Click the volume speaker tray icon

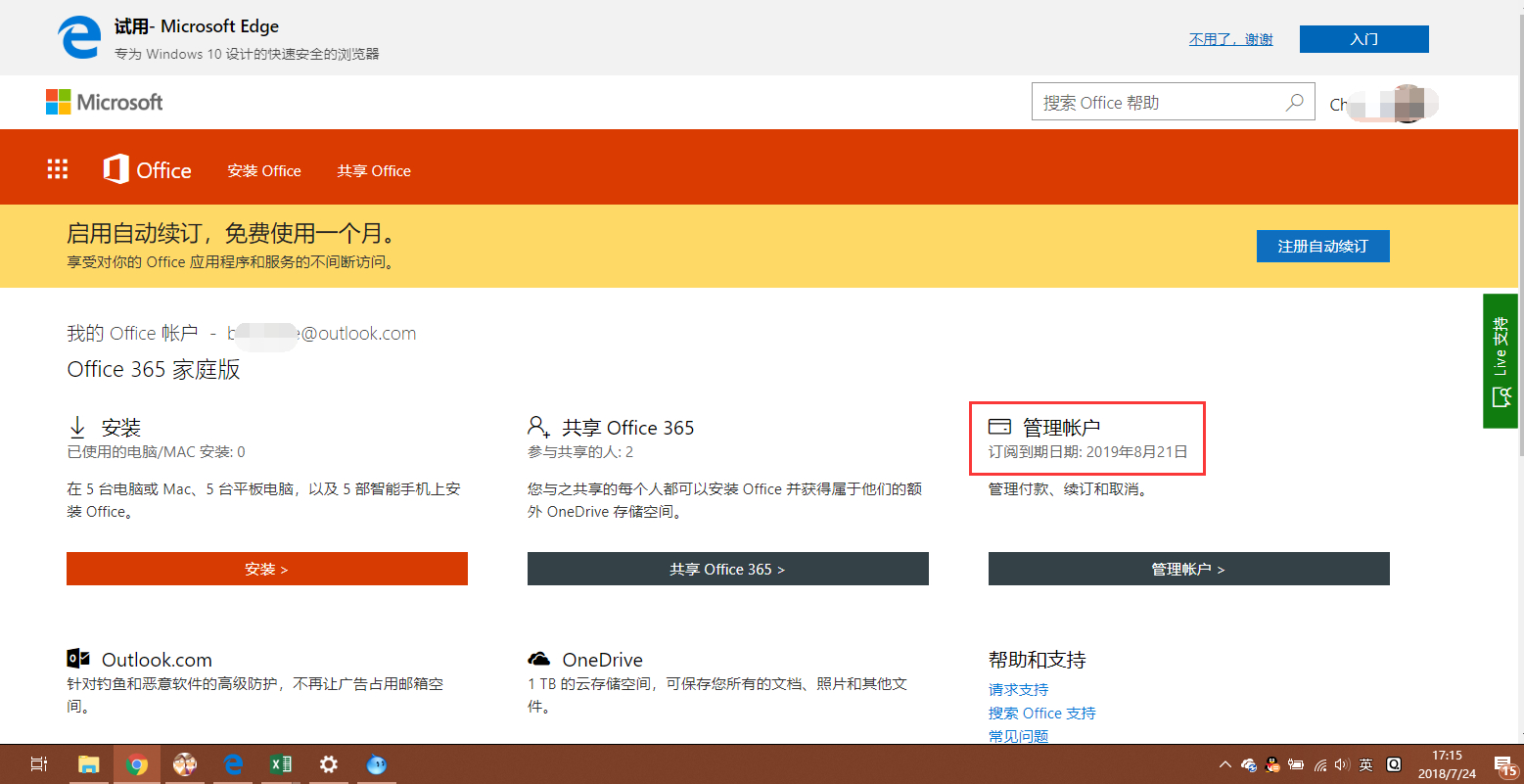[1342, 764]
